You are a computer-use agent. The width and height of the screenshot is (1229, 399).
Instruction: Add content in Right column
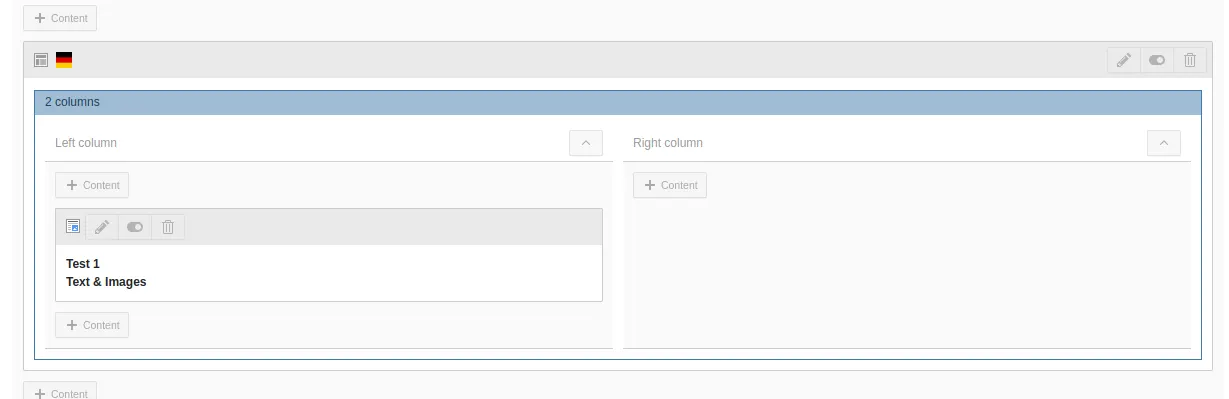pyautogui.click(x=670, y=185)
